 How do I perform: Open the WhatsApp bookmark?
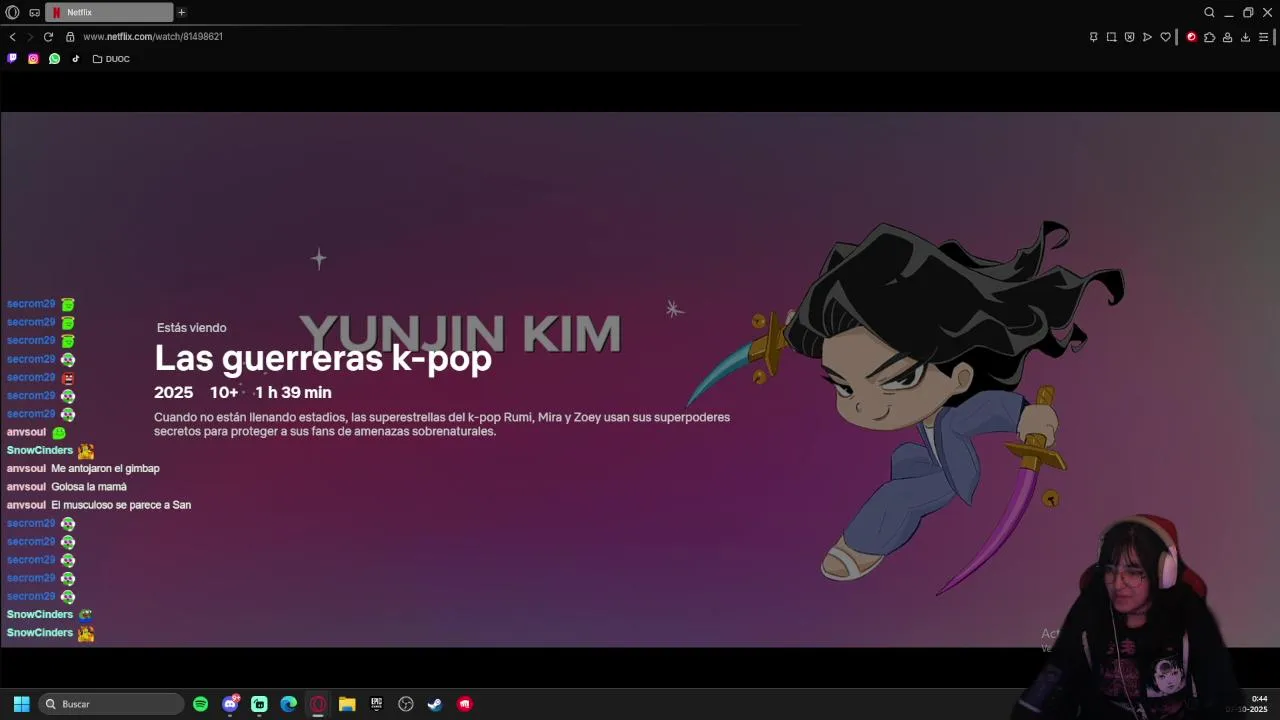[54, 59]
